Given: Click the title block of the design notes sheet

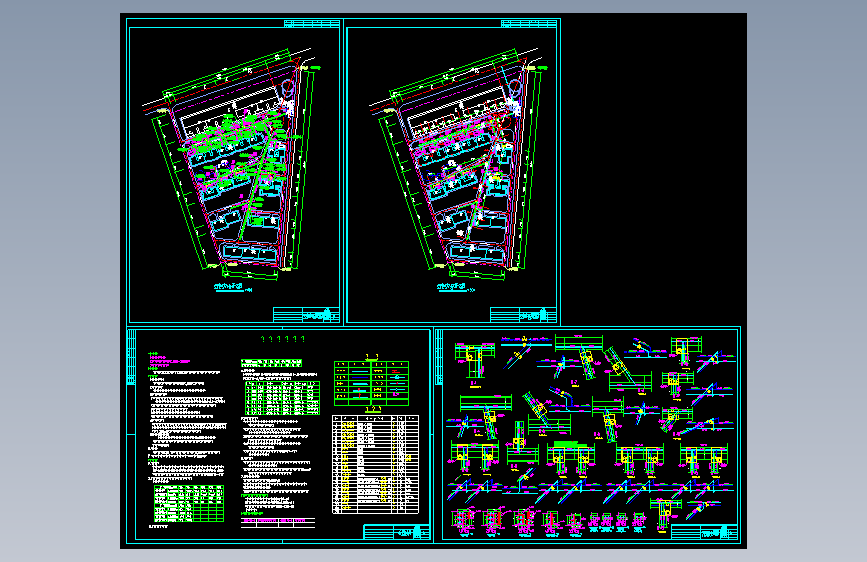Looking at the screenshot, I should [396, 532].
